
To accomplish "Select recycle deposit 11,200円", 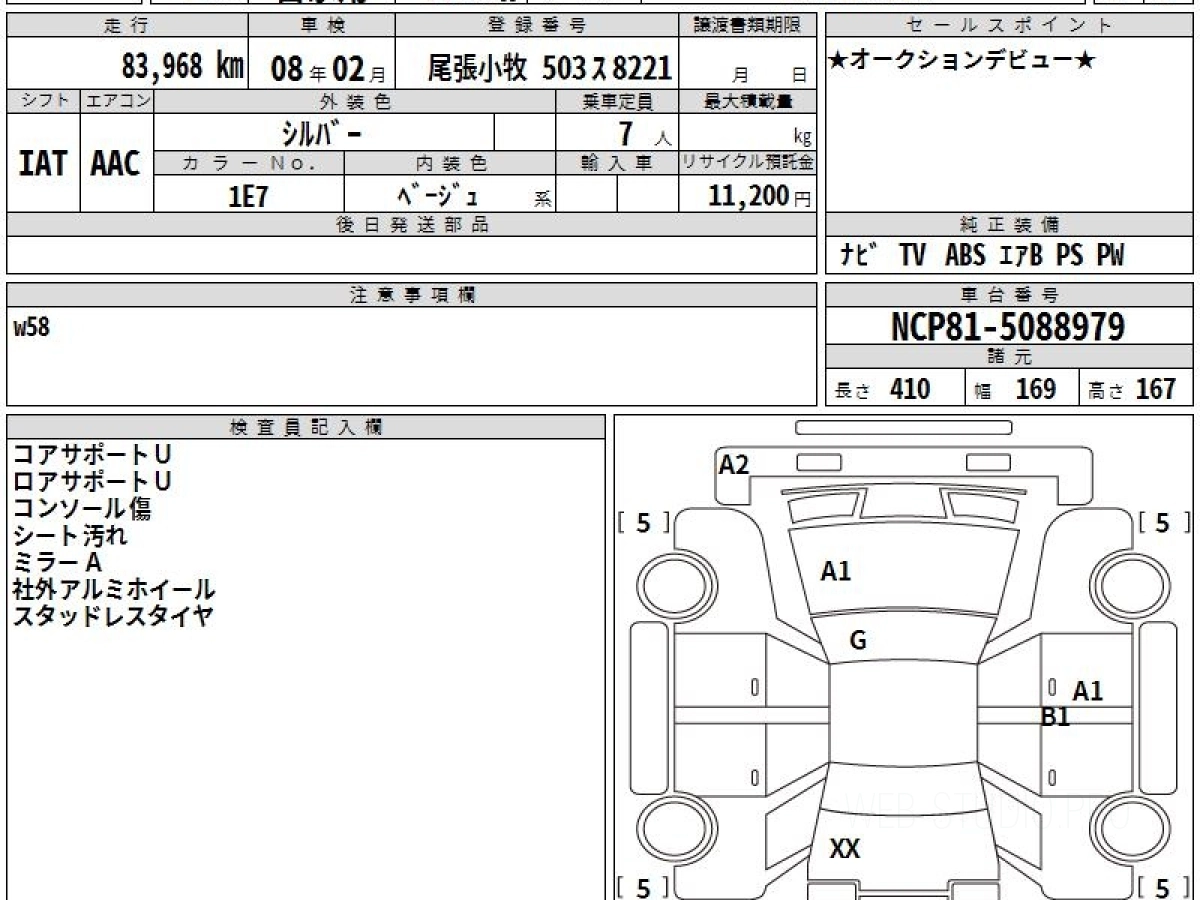I will tap(760, 196).
